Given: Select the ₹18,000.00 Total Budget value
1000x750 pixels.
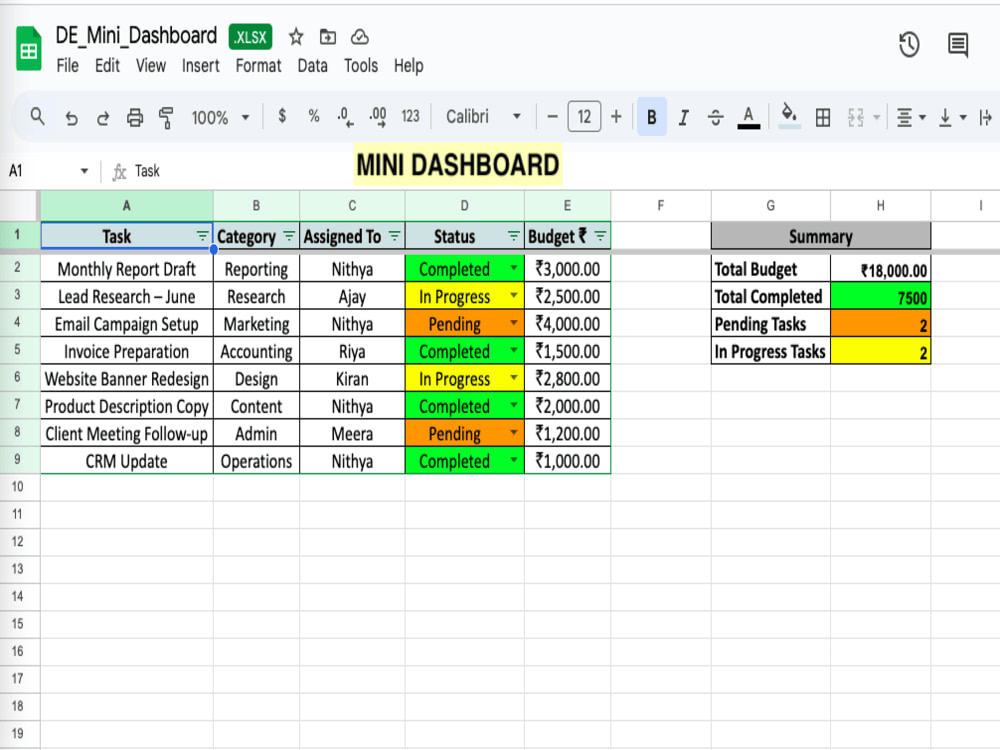Looking at the screenshot, I should click(x=880, y=269).
